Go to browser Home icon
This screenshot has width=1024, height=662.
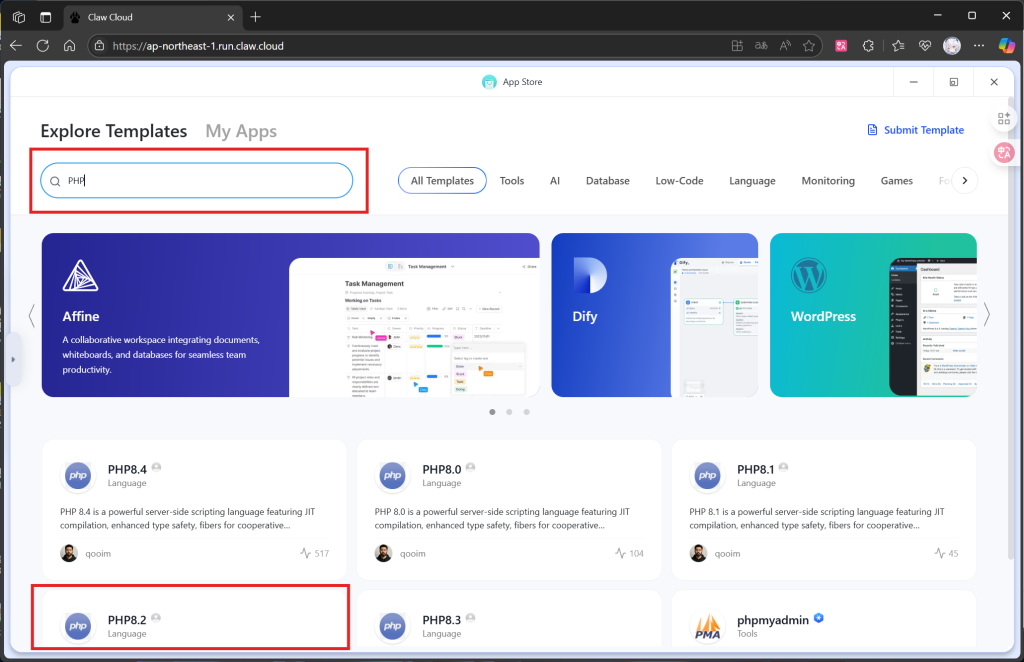click(x=69, y=46)
